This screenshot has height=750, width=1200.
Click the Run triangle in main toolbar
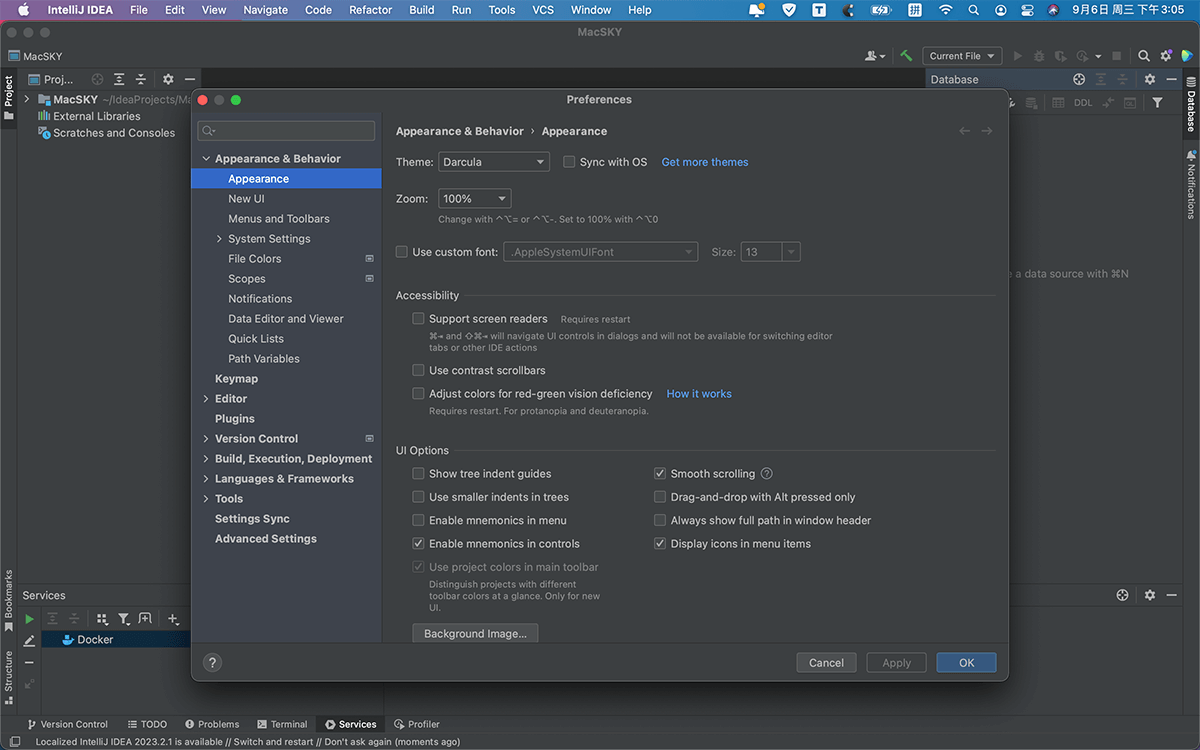[1019, 56]
